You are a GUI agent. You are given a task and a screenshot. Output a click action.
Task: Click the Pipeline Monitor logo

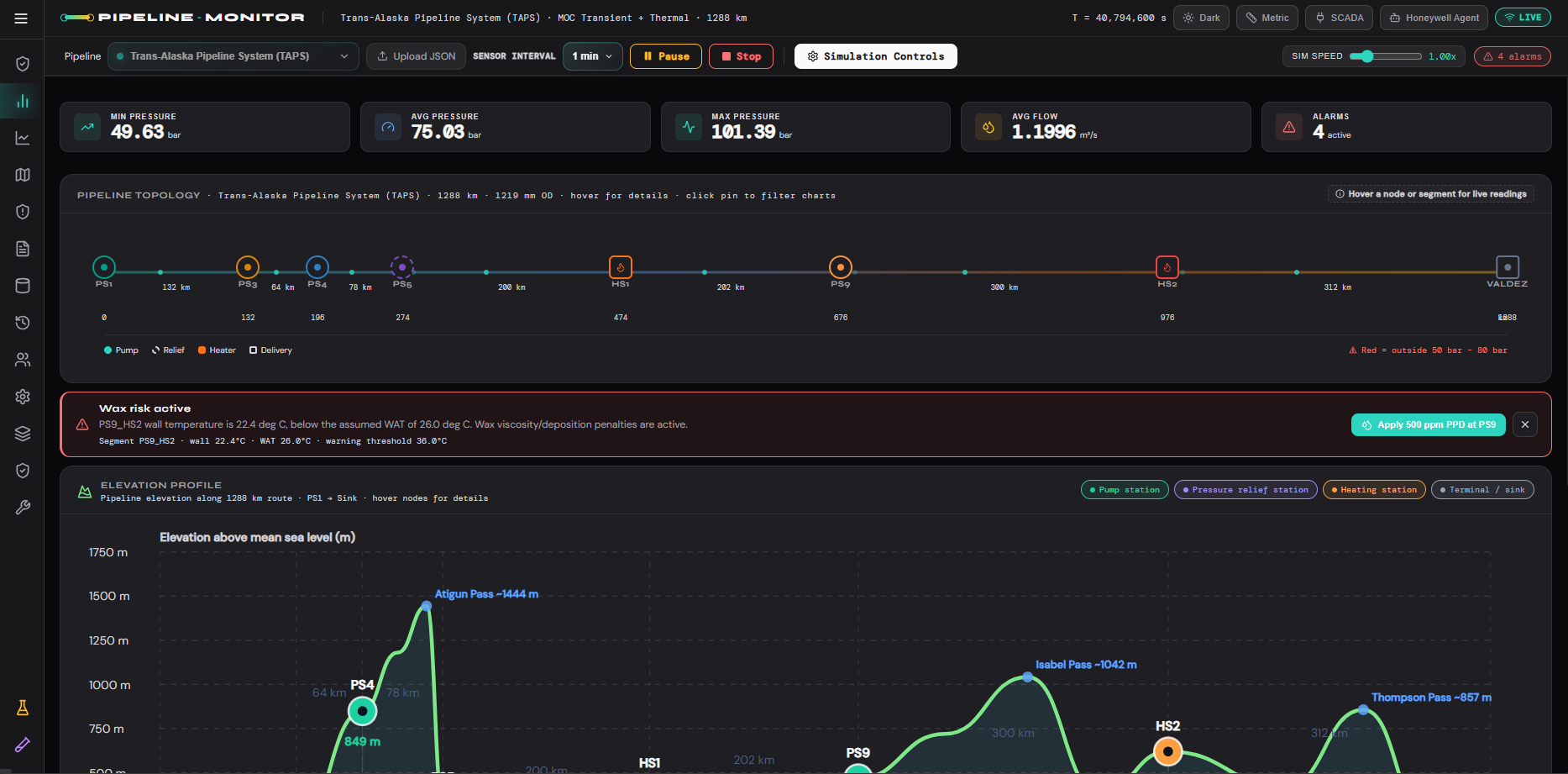click(x=182, y=18)
